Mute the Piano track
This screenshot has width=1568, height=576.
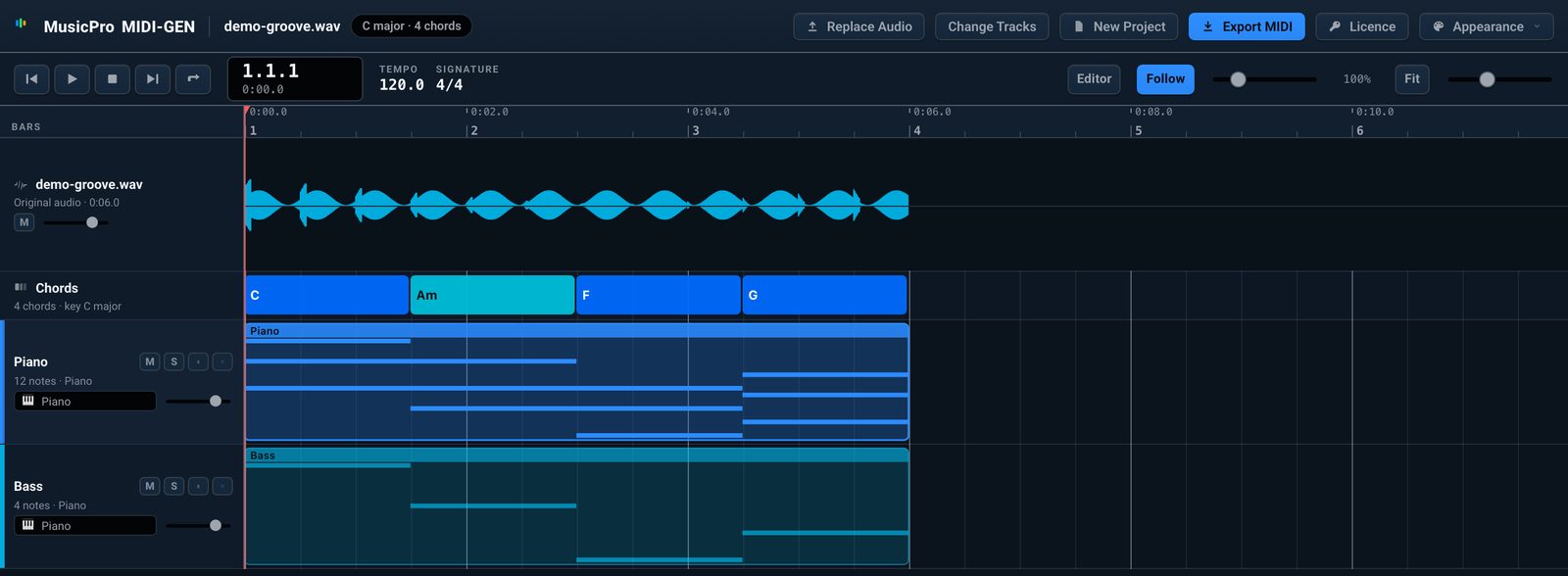[x=150, y=361]
